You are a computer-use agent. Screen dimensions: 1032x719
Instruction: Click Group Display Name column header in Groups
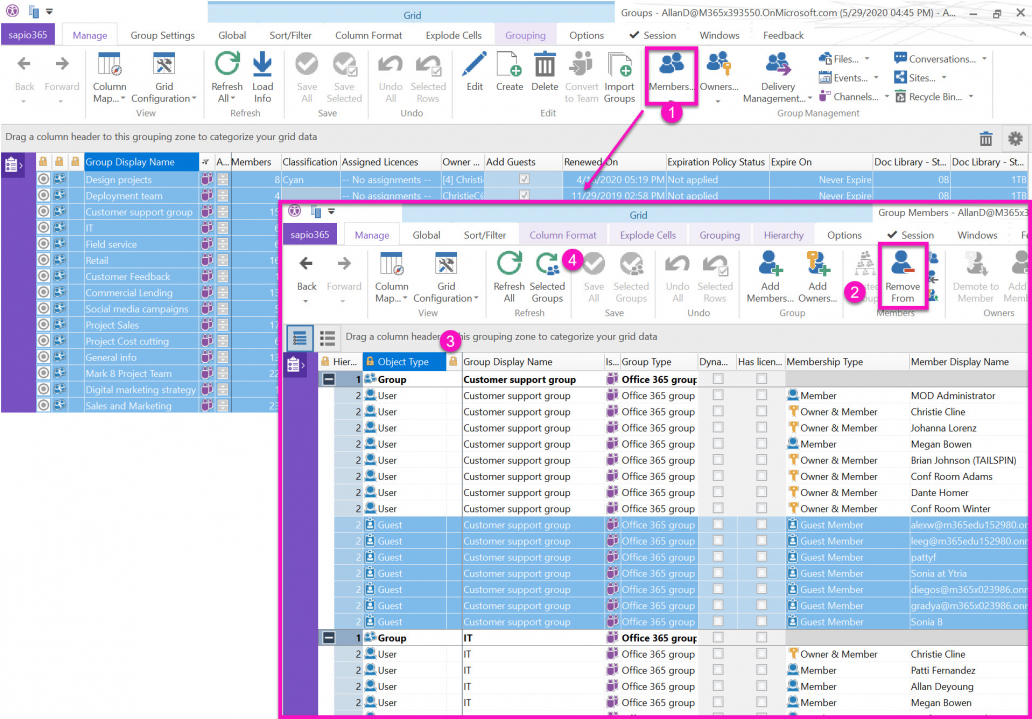point(142,162)
